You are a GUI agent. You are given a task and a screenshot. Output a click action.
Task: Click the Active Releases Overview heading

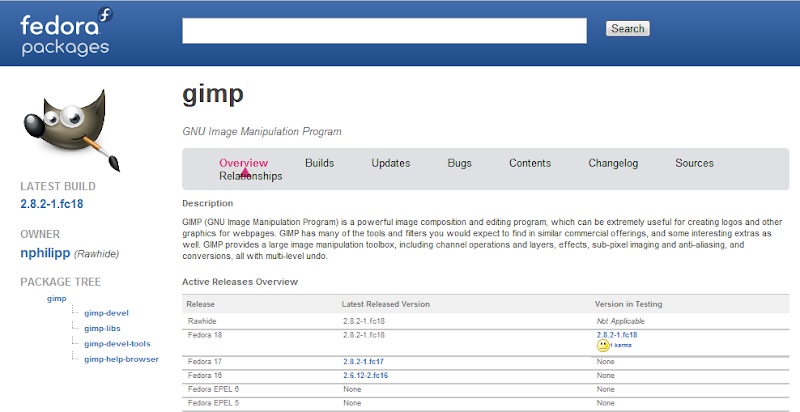click(240, 282)
